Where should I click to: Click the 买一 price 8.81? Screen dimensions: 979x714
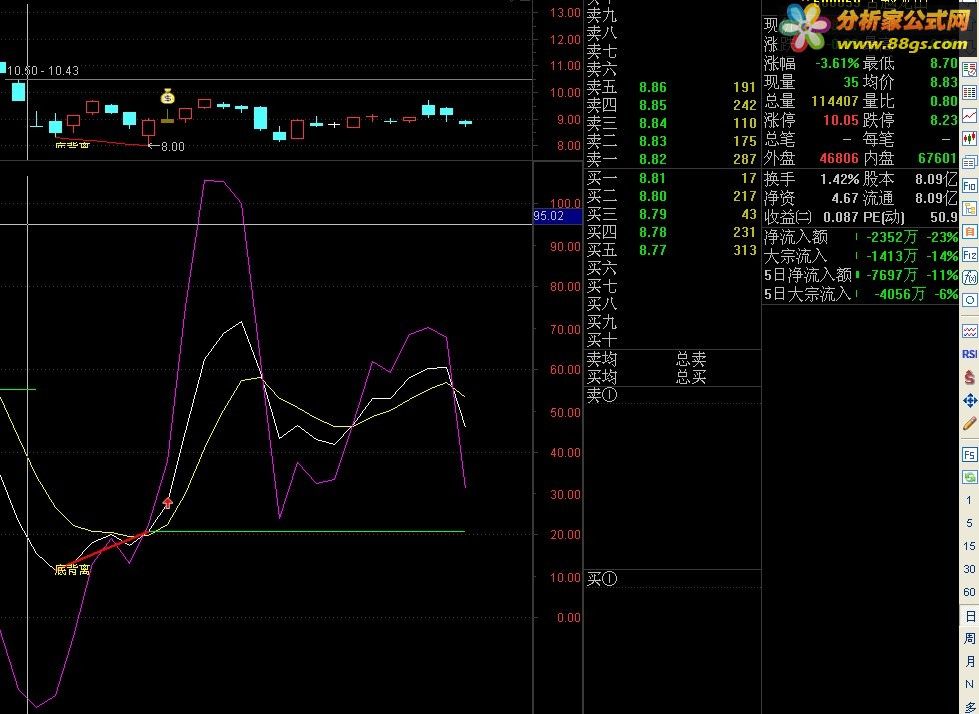tap(652, 178)
